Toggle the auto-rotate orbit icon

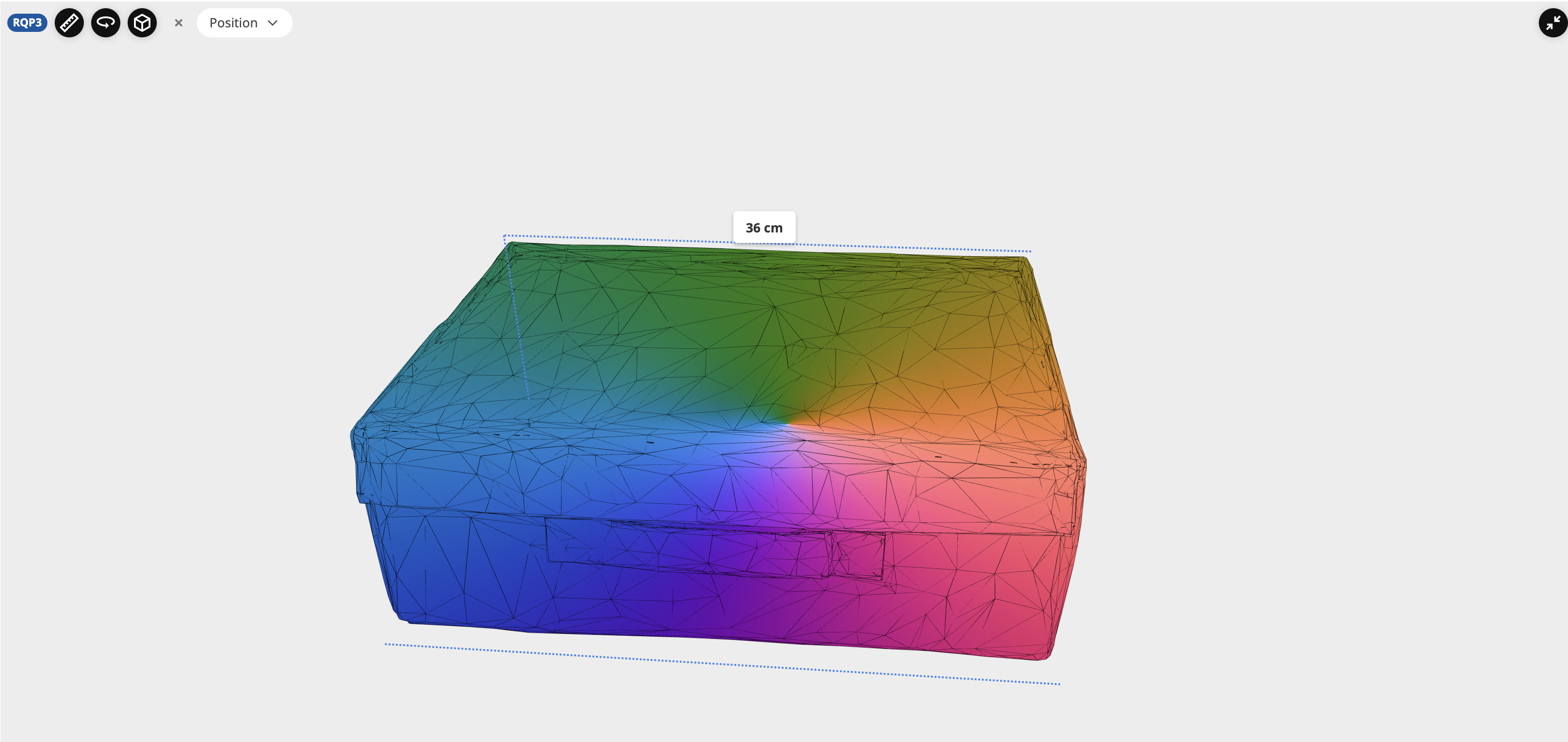coord(106,22)
